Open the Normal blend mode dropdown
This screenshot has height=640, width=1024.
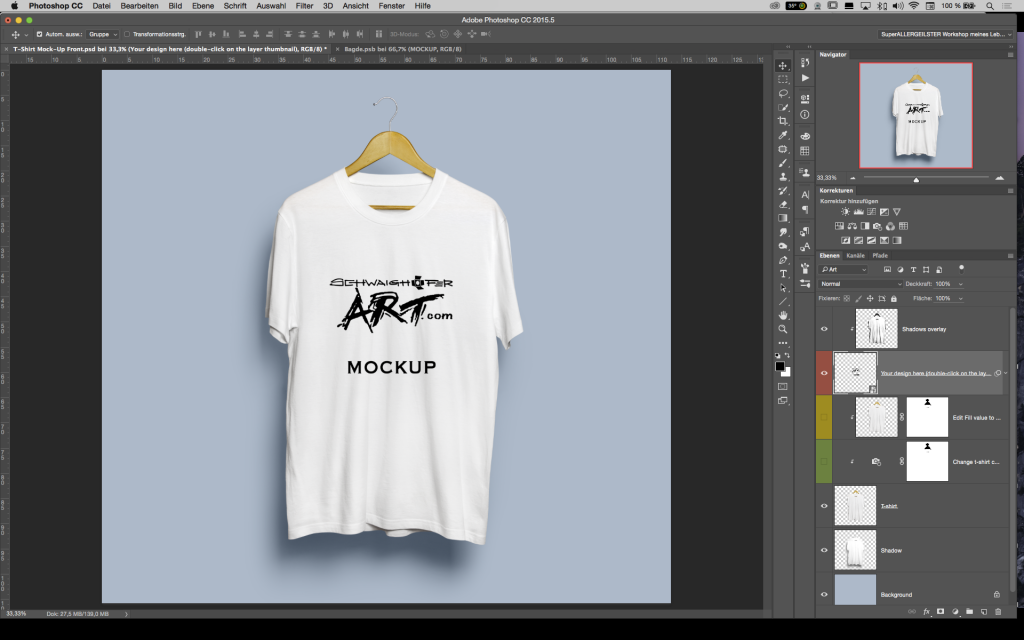(860, 284)
